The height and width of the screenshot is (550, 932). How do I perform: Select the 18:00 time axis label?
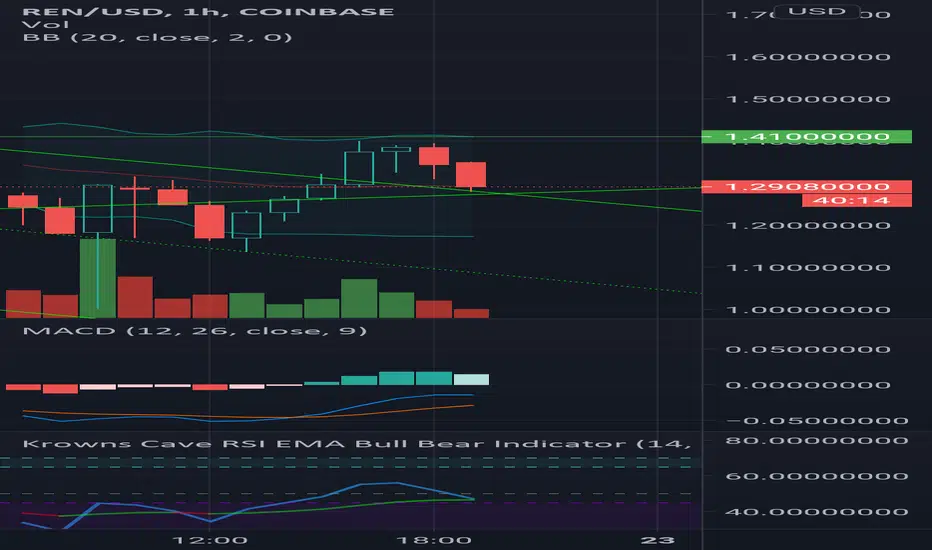tap(434, 540)
